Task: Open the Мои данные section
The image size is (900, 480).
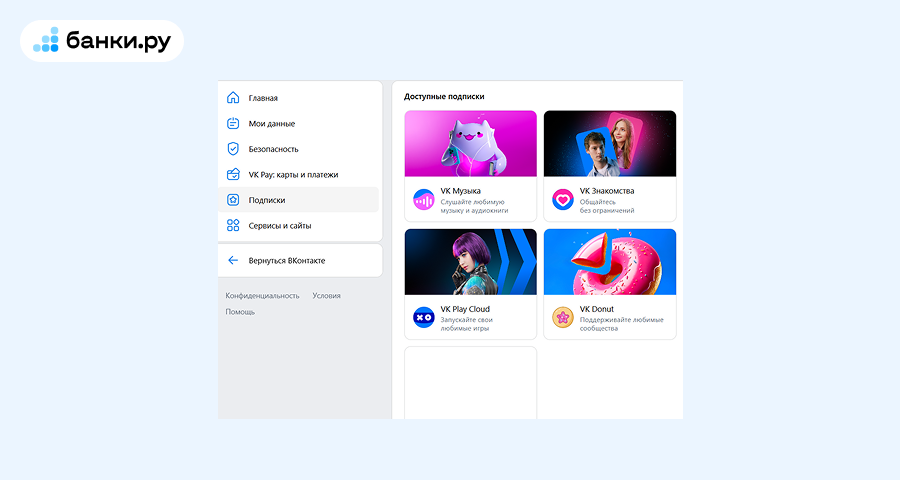Action: coord(298,123)
